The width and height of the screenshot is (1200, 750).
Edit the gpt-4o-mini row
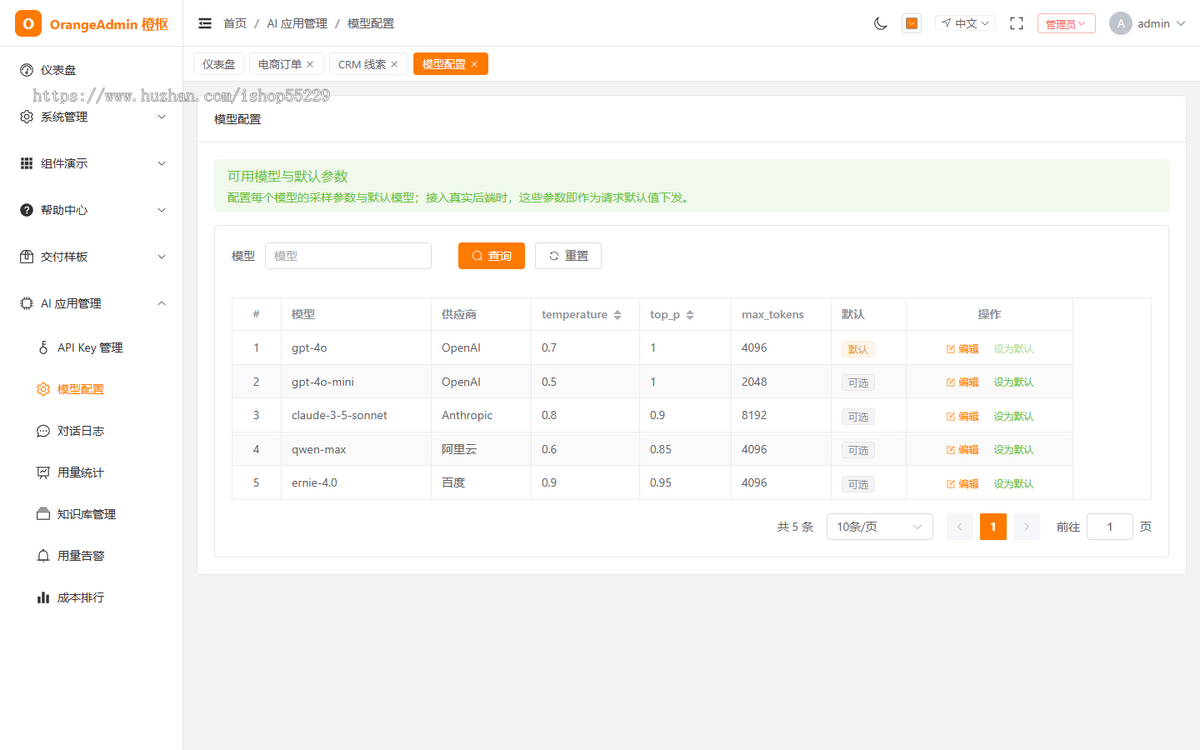(962, 382)
